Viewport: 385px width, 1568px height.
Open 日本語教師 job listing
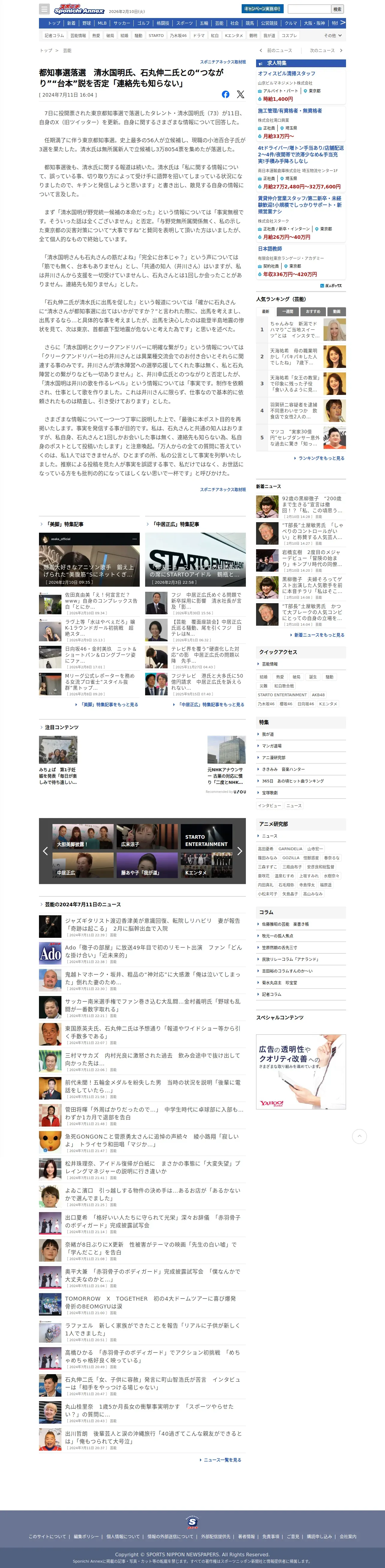(x=270, y=248)
